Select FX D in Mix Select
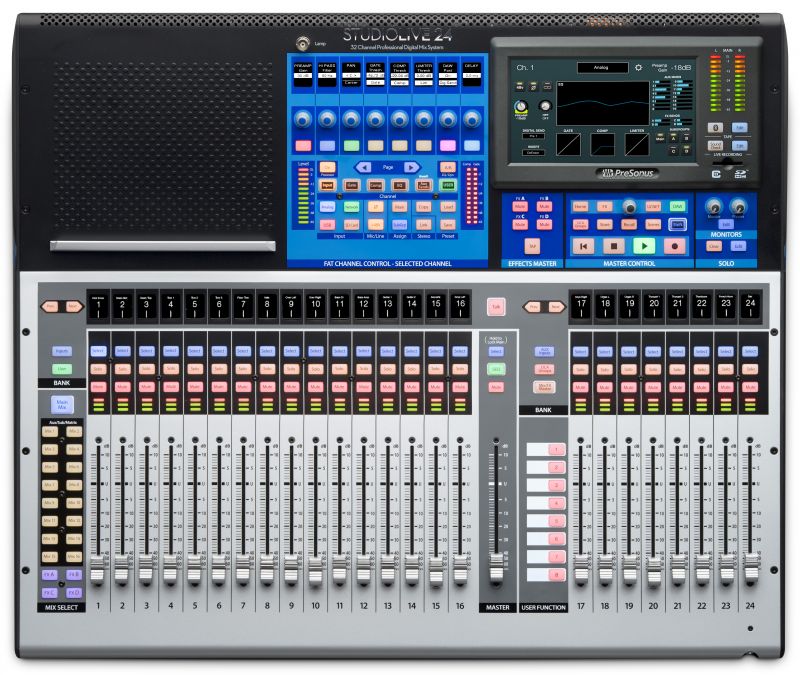 74,592
